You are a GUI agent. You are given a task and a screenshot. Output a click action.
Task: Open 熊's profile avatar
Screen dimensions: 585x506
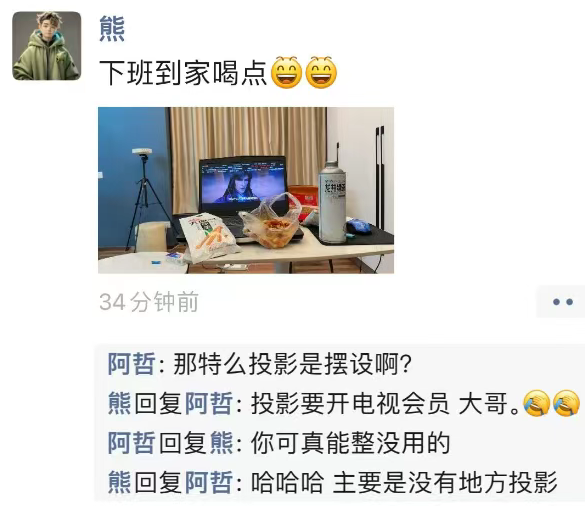(47, 46)
